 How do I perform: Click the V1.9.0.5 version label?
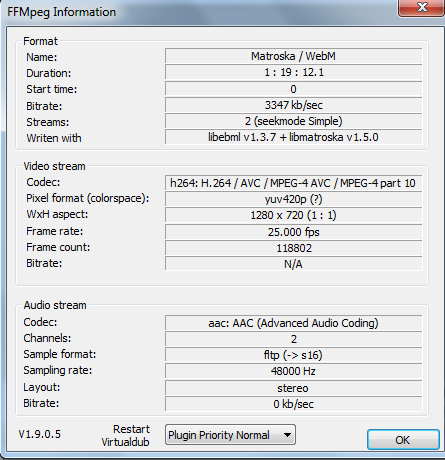point(40,434)
